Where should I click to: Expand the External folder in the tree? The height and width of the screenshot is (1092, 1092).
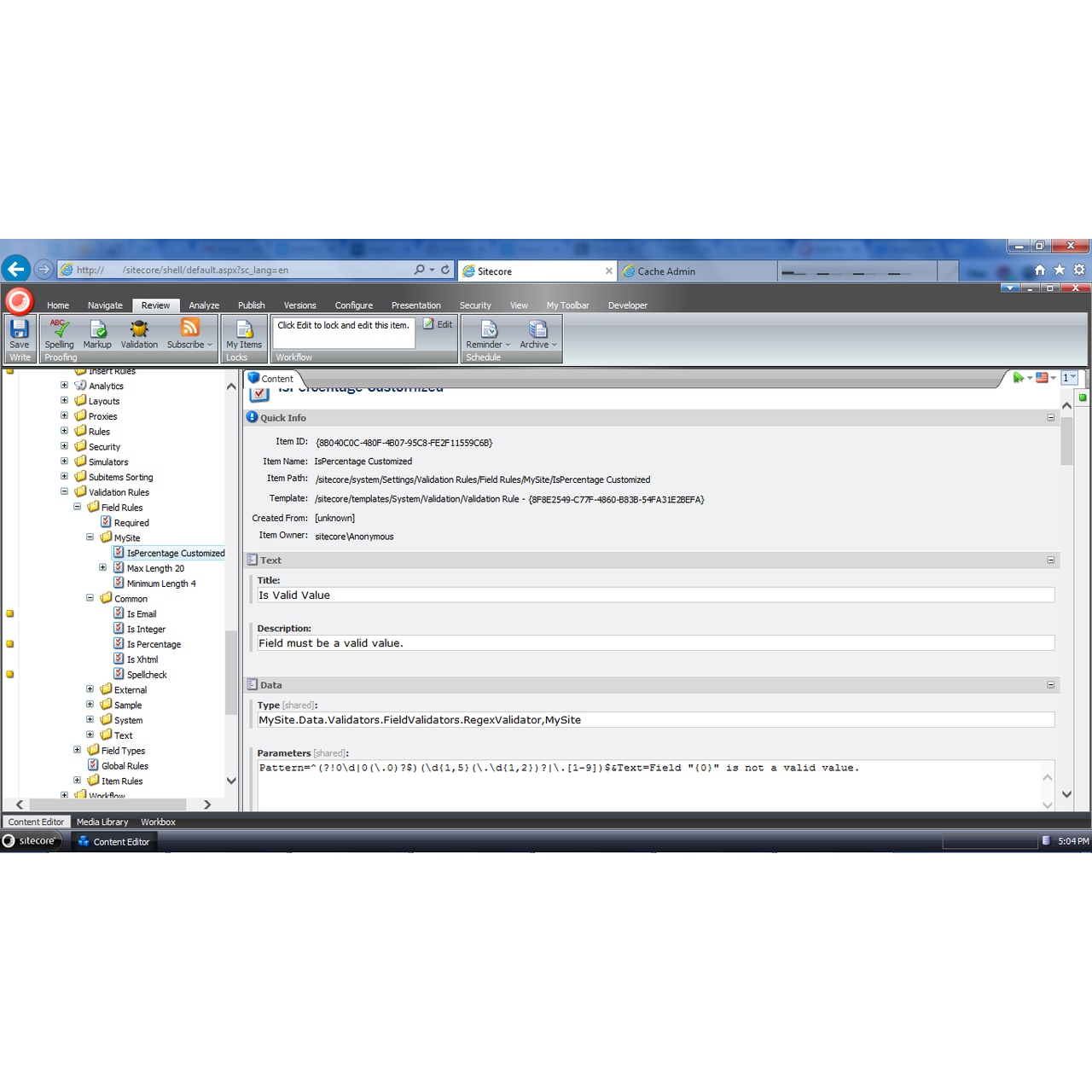(90, 689)
